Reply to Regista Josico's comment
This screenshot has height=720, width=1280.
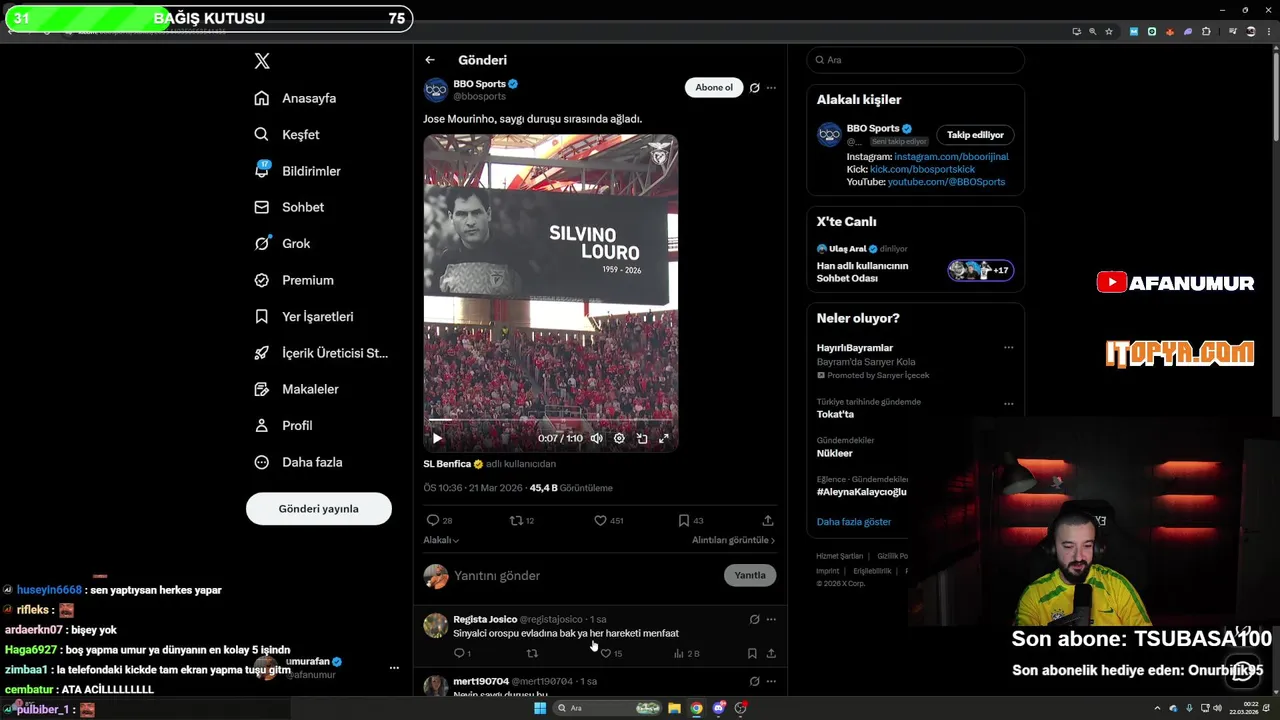click(x=462, y=653)
